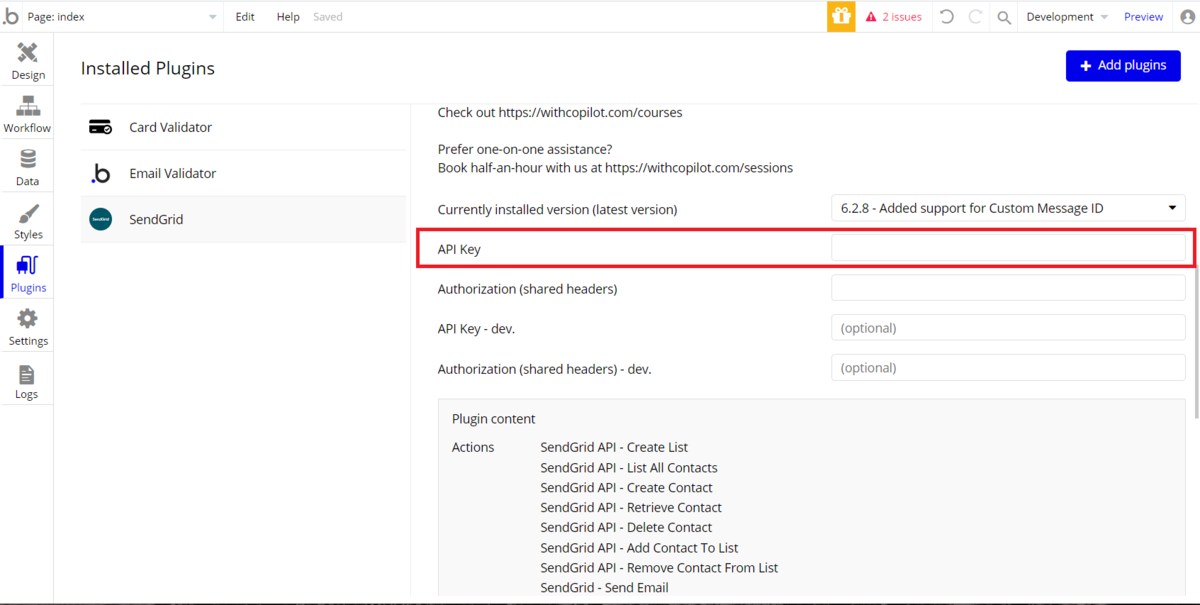Open the Development version dropdown
The width and height of the screenshot is (1200, 605).
[x=1066, y=17]
